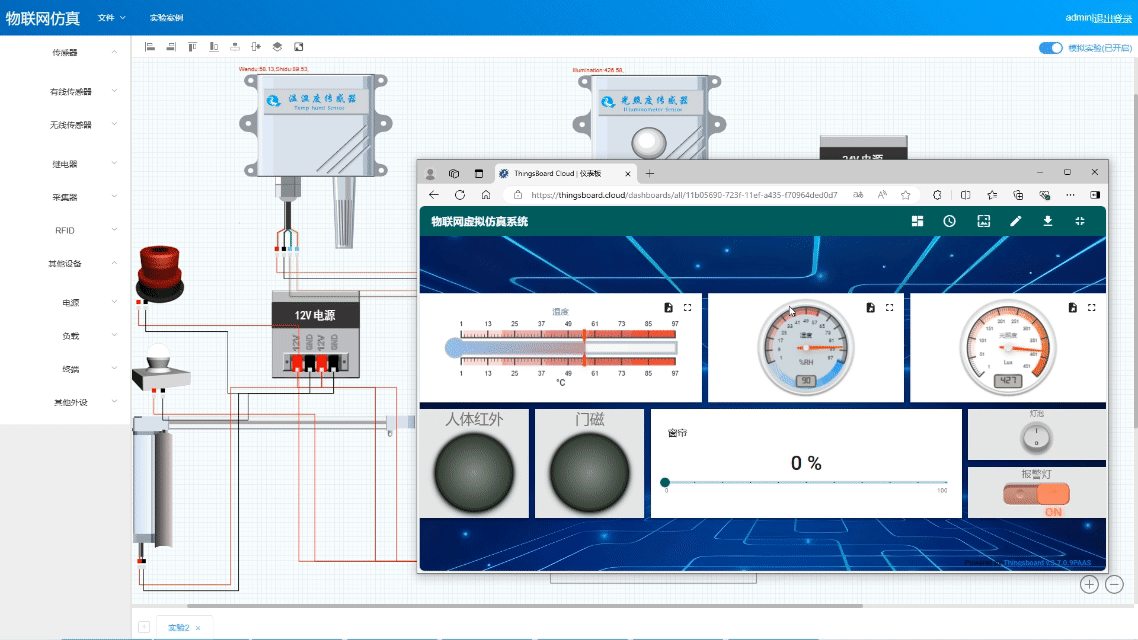Screen dimensions: 1138x640
Task: Click ThingsBoard time window clock icon
Action: pyautogui.click(x=949, y=221)
